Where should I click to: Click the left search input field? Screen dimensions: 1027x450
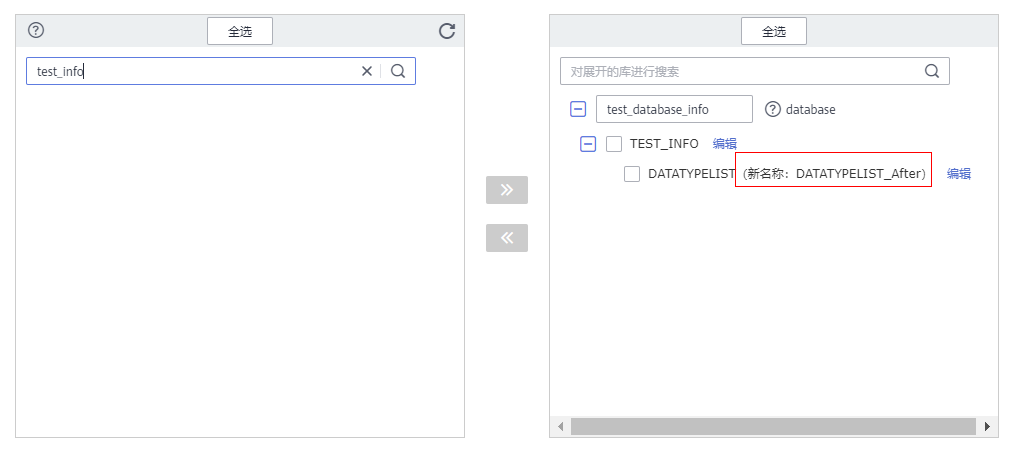point(190,71)
